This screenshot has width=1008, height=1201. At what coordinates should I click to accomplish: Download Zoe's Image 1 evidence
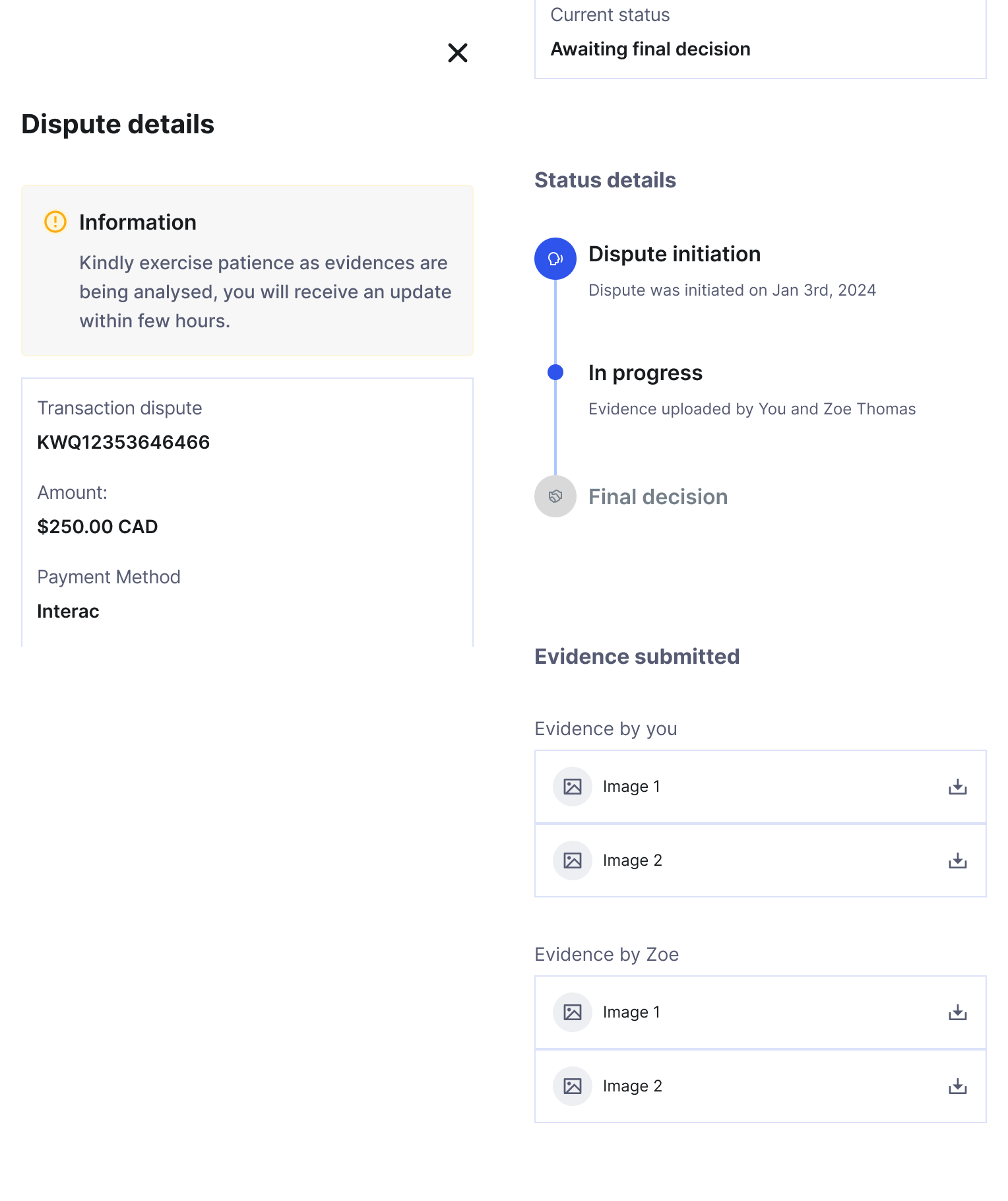tap(957, 1012)
